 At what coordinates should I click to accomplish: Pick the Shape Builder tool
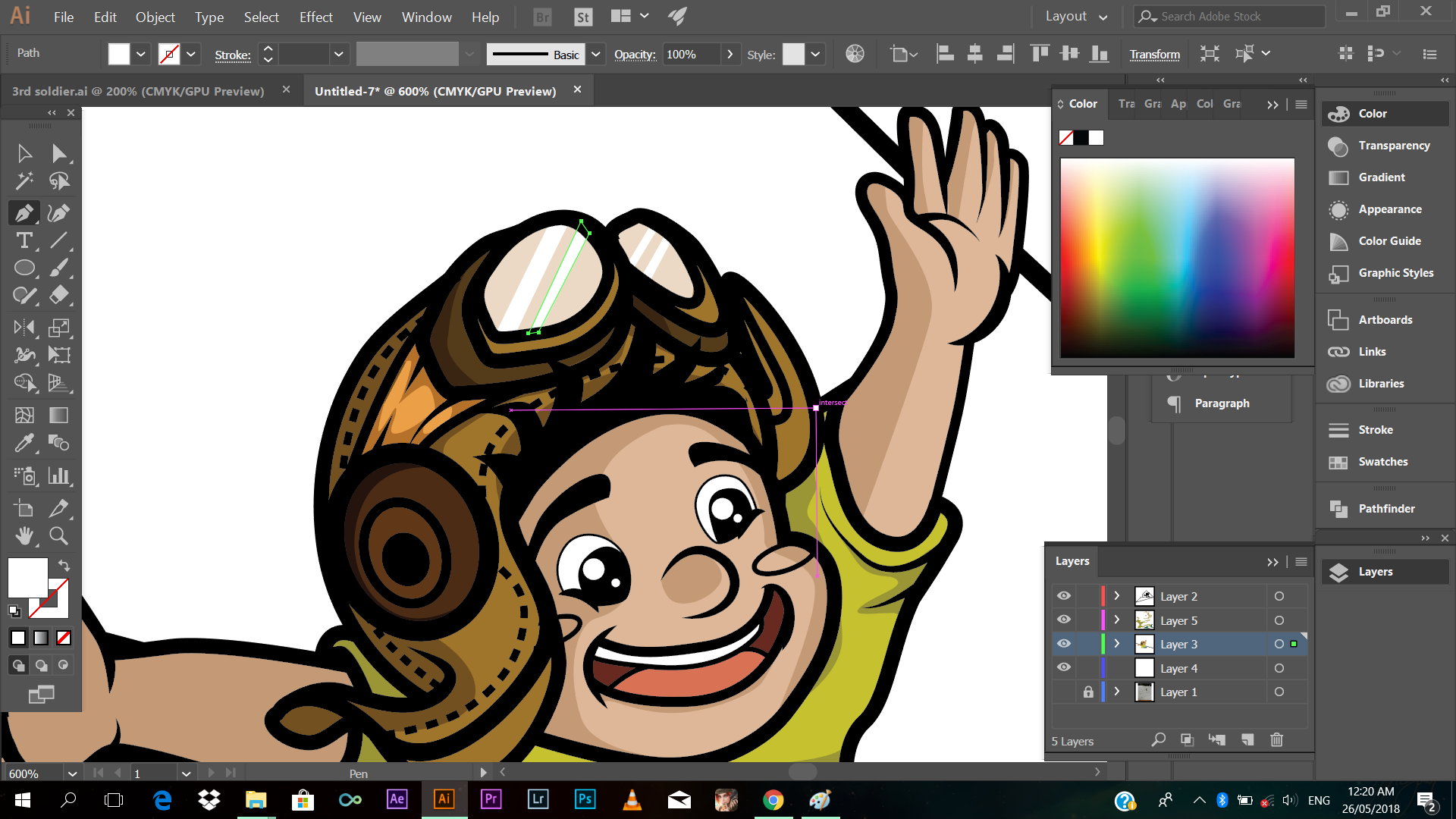point(24,382)
